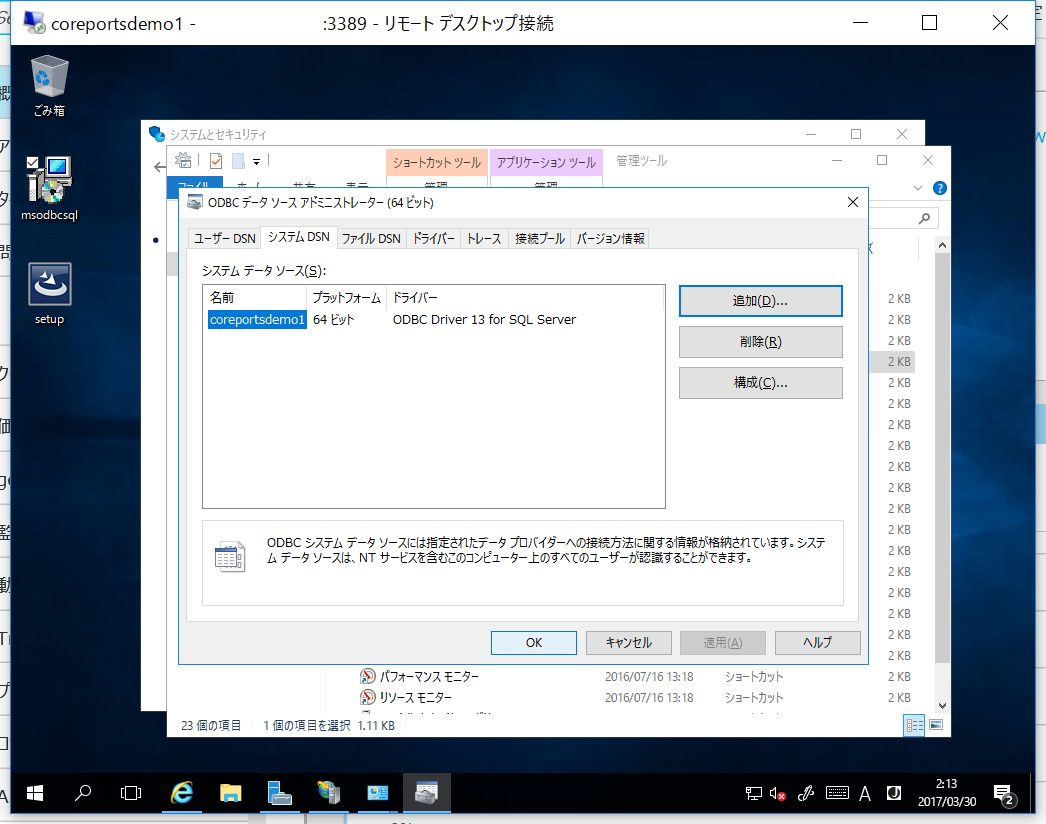Click the 名前 column header
This screenshot has height=824, width=1046.
click(255, 298)
